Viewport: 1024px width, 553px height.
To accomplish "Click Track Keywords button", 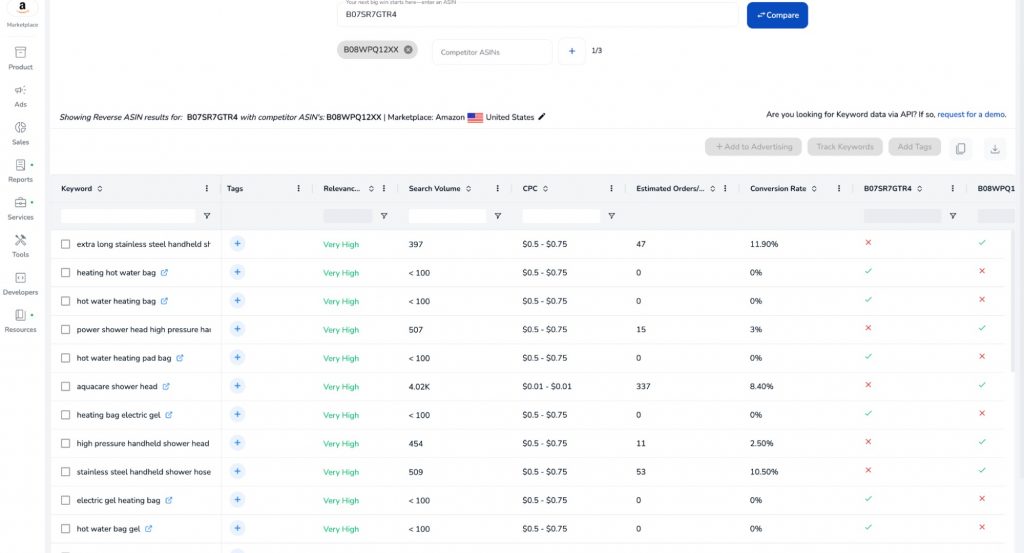I will 844,147.
